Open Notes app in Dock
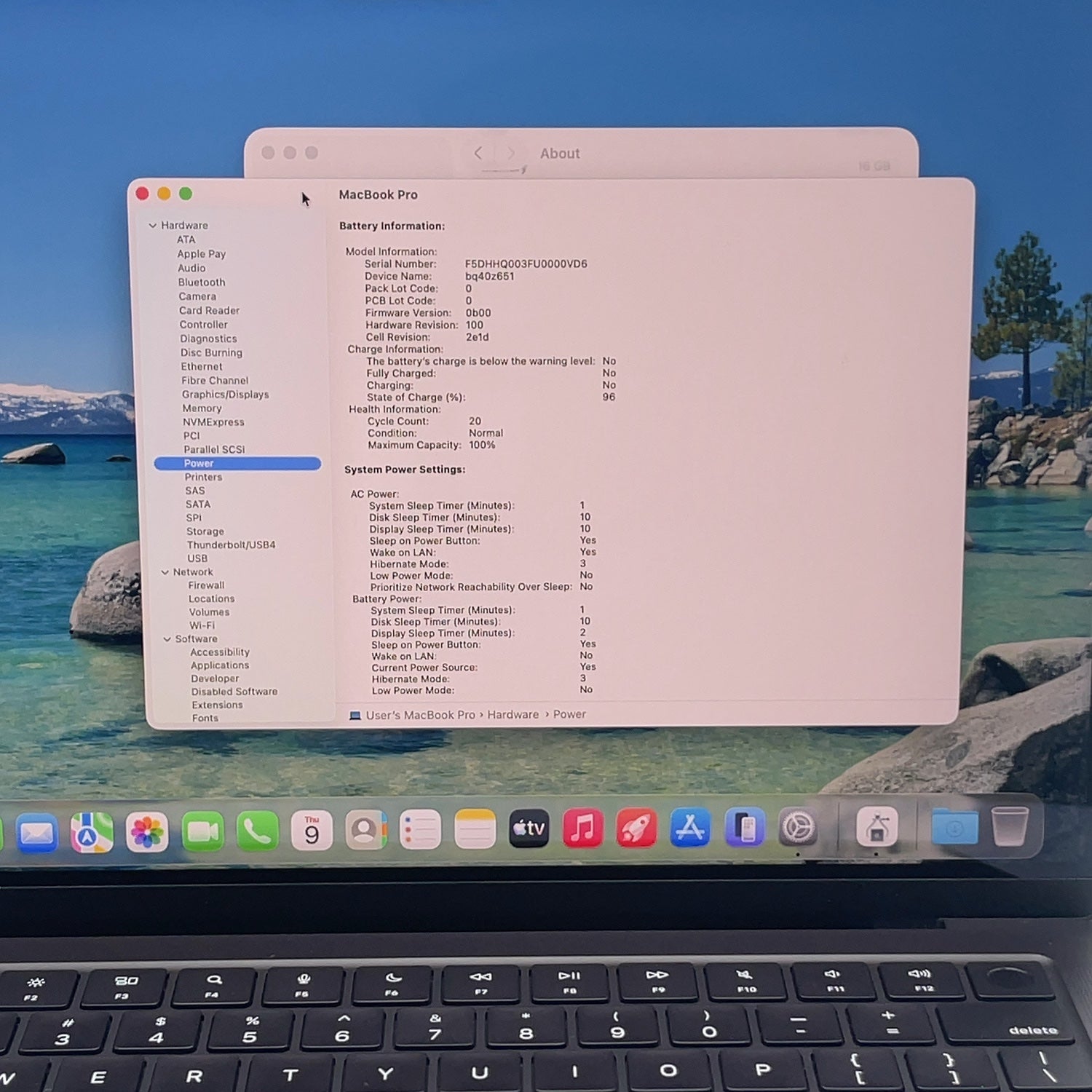The height and width of the screenshot is (1092, 1092). [x=475, y=829]
